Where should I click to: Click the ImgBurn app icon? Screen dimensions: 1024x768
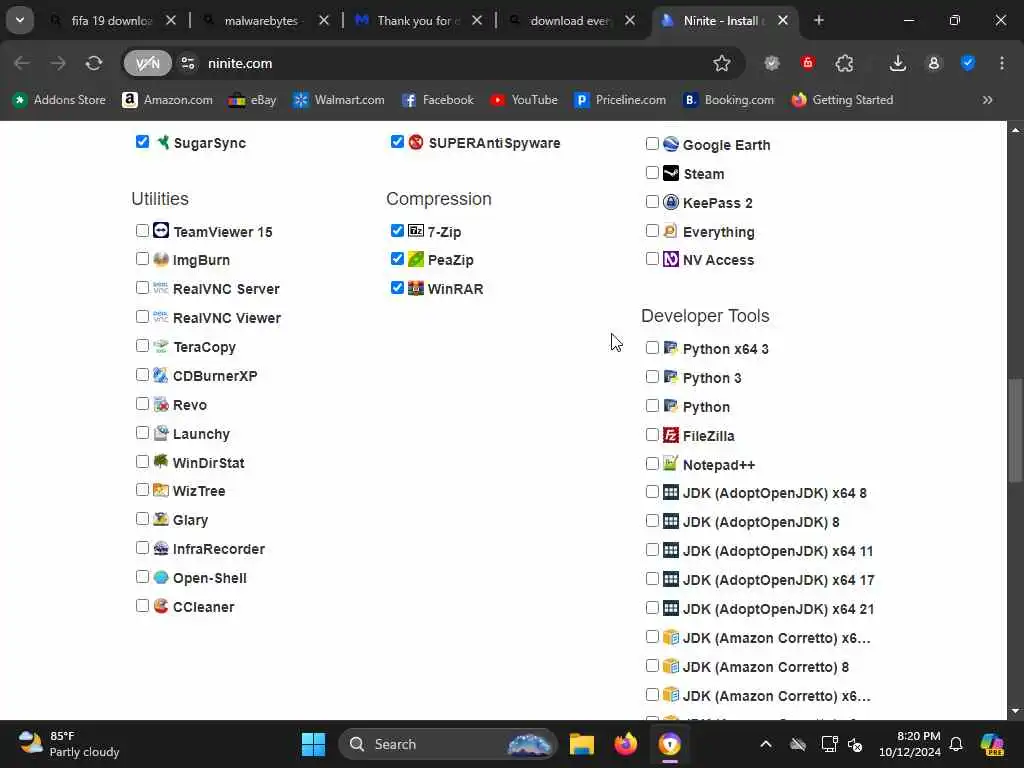click(x=161, y=259)
